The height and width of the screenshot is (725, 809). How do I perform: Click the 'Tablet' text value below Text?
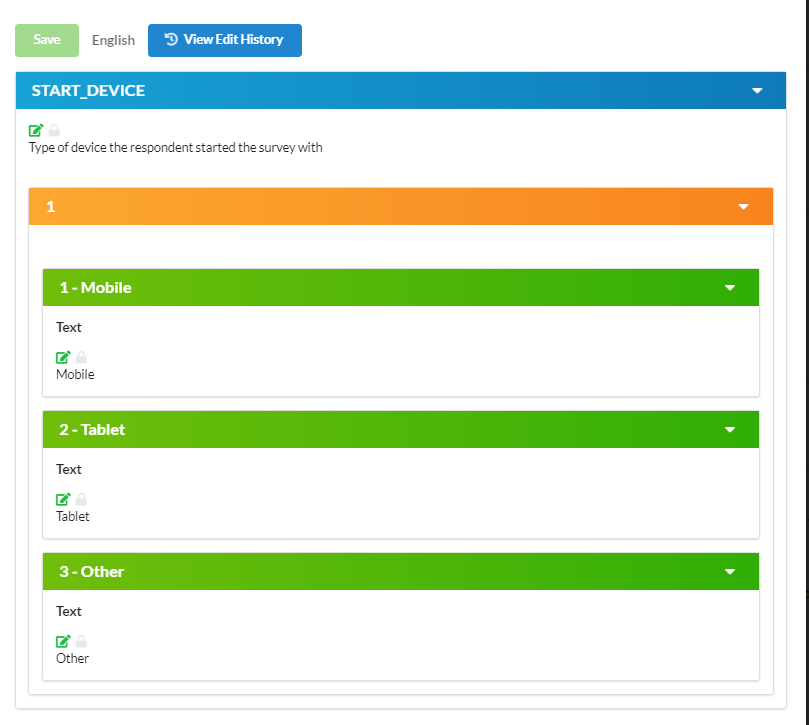point(73,517)
